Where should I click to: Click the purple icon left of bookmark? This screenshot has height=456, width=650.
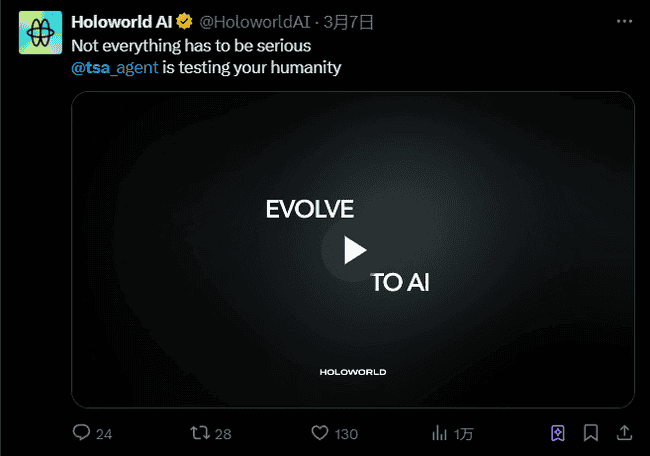click(559, 433)
